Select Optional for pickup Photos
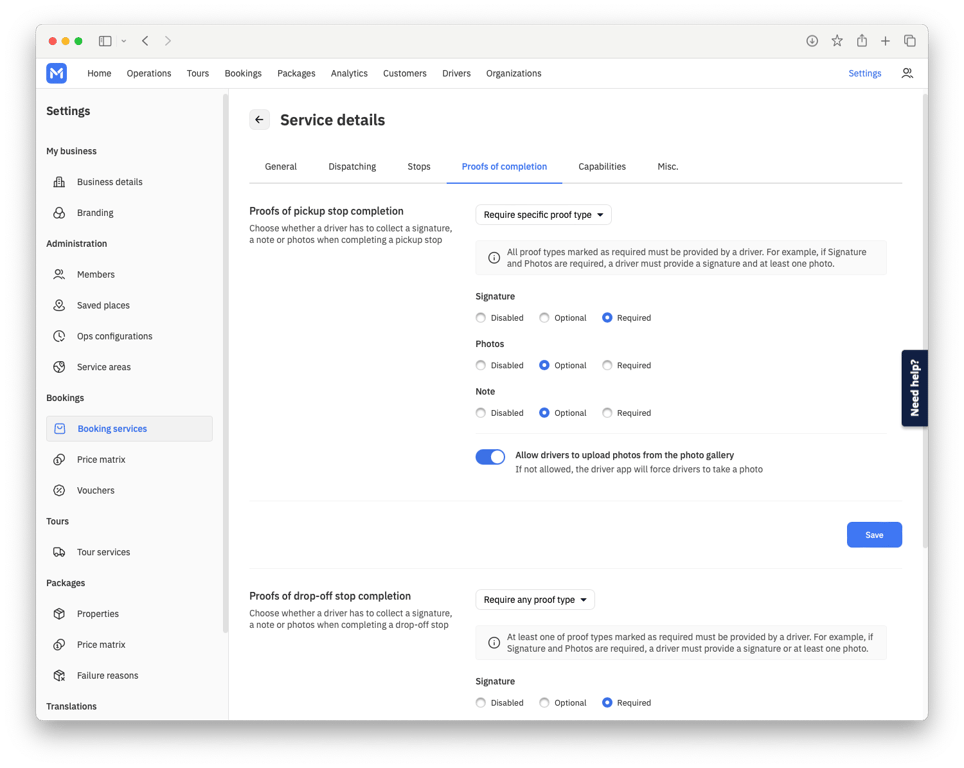 (x=544, y=365)
